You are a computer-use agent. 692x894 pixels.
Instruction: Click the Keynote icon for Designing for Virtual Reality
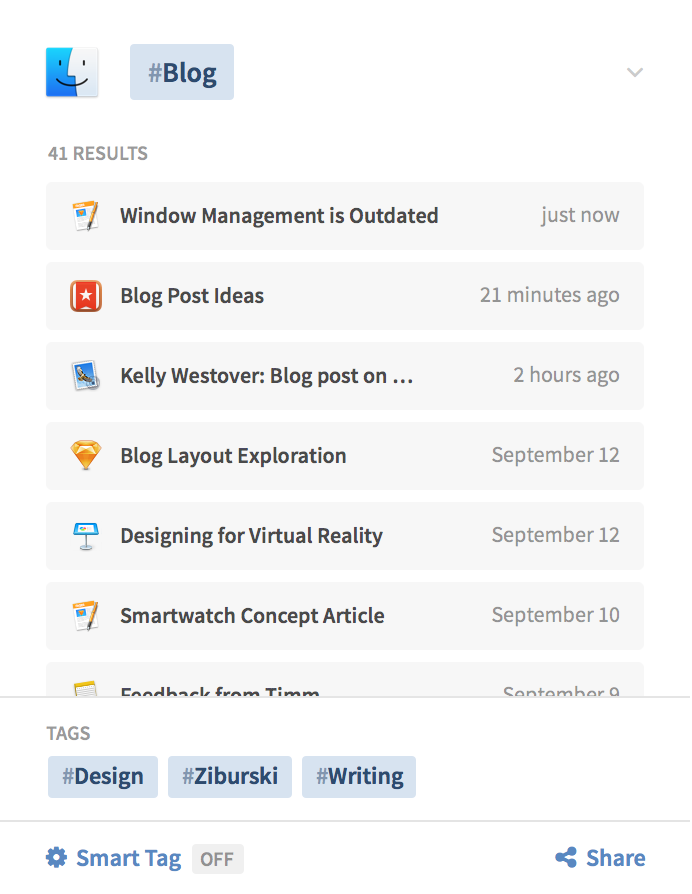tap(86, 535)
